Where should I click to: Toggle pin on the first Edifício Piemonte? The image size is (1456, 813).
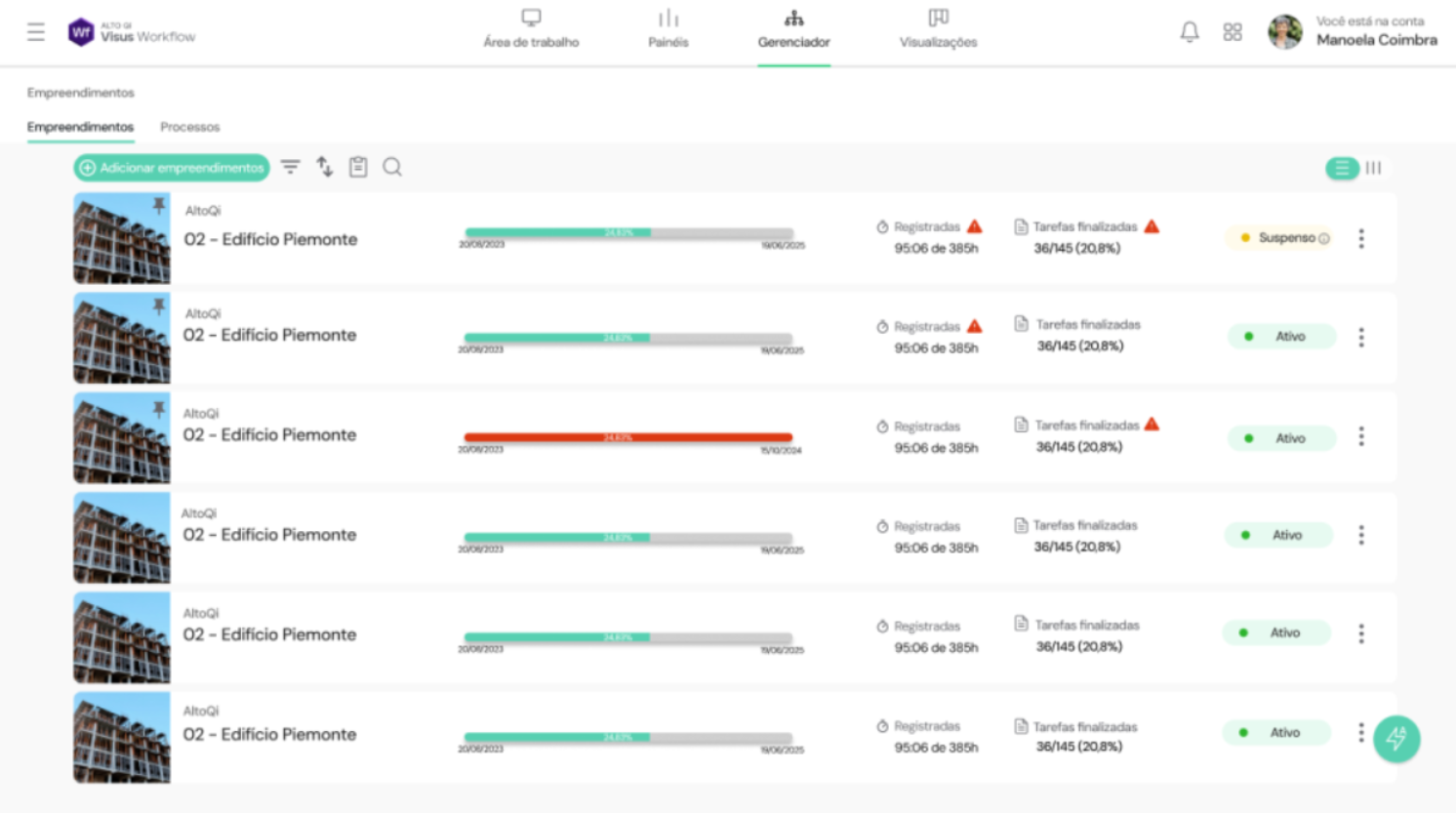pyautogui.click(x=158, y=205)
